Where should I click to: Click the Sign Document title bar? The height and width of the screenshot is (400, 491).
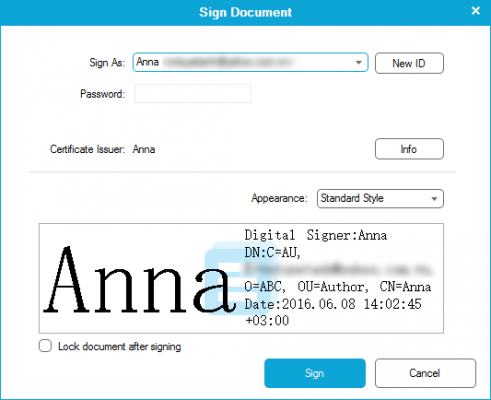click(245, 12)
